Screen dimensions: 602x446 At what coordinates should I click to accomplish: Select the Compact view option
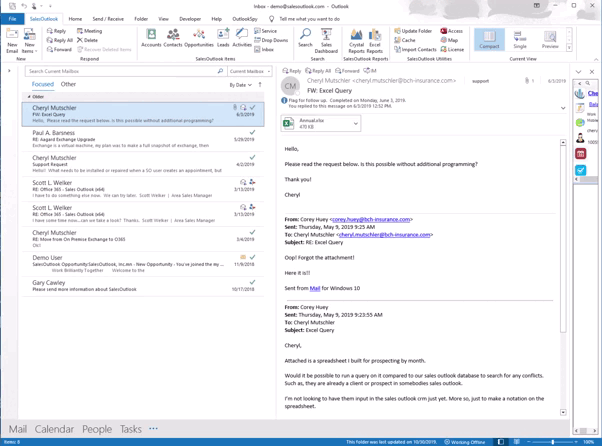coord(489,39)
